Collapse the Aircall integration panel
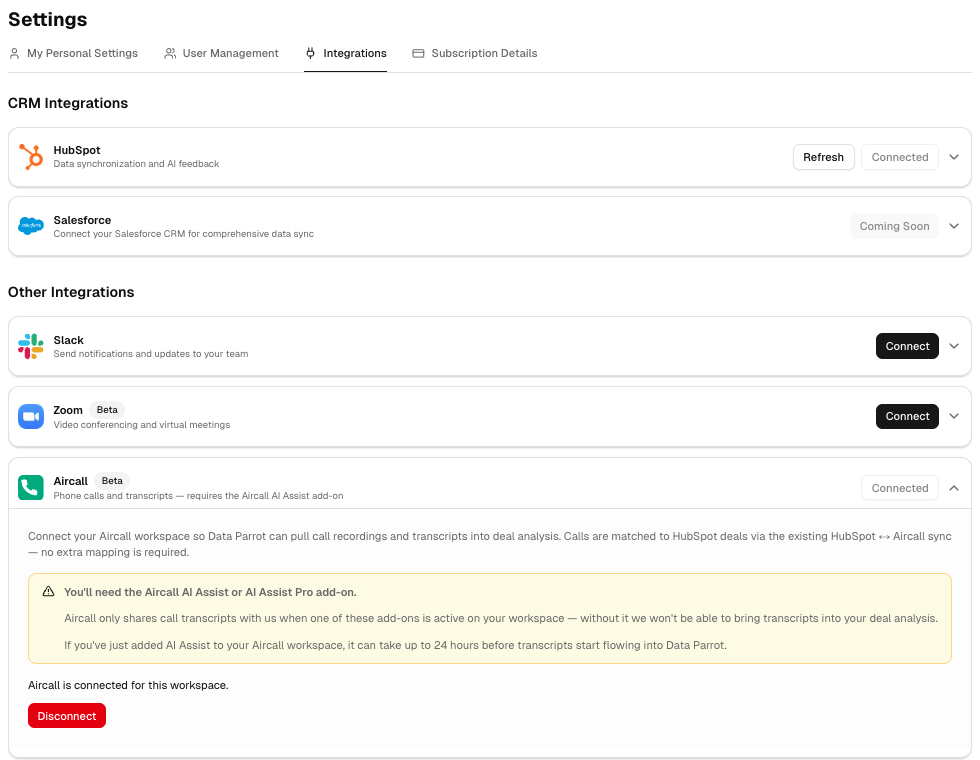The height and width of the screenshot is (760, 980). pos(954,488)
